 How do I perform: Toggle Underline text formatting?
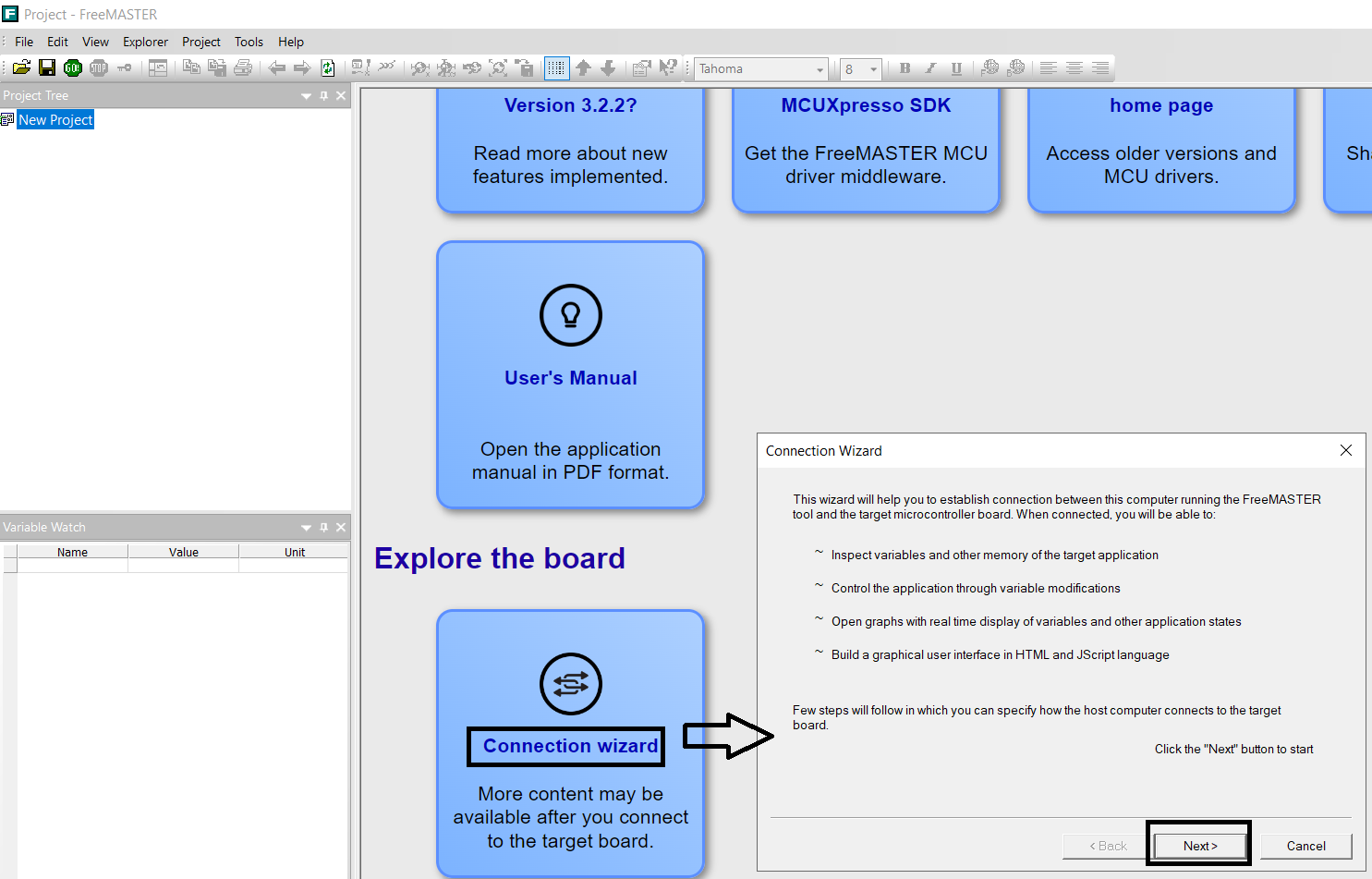click(956, 67)
